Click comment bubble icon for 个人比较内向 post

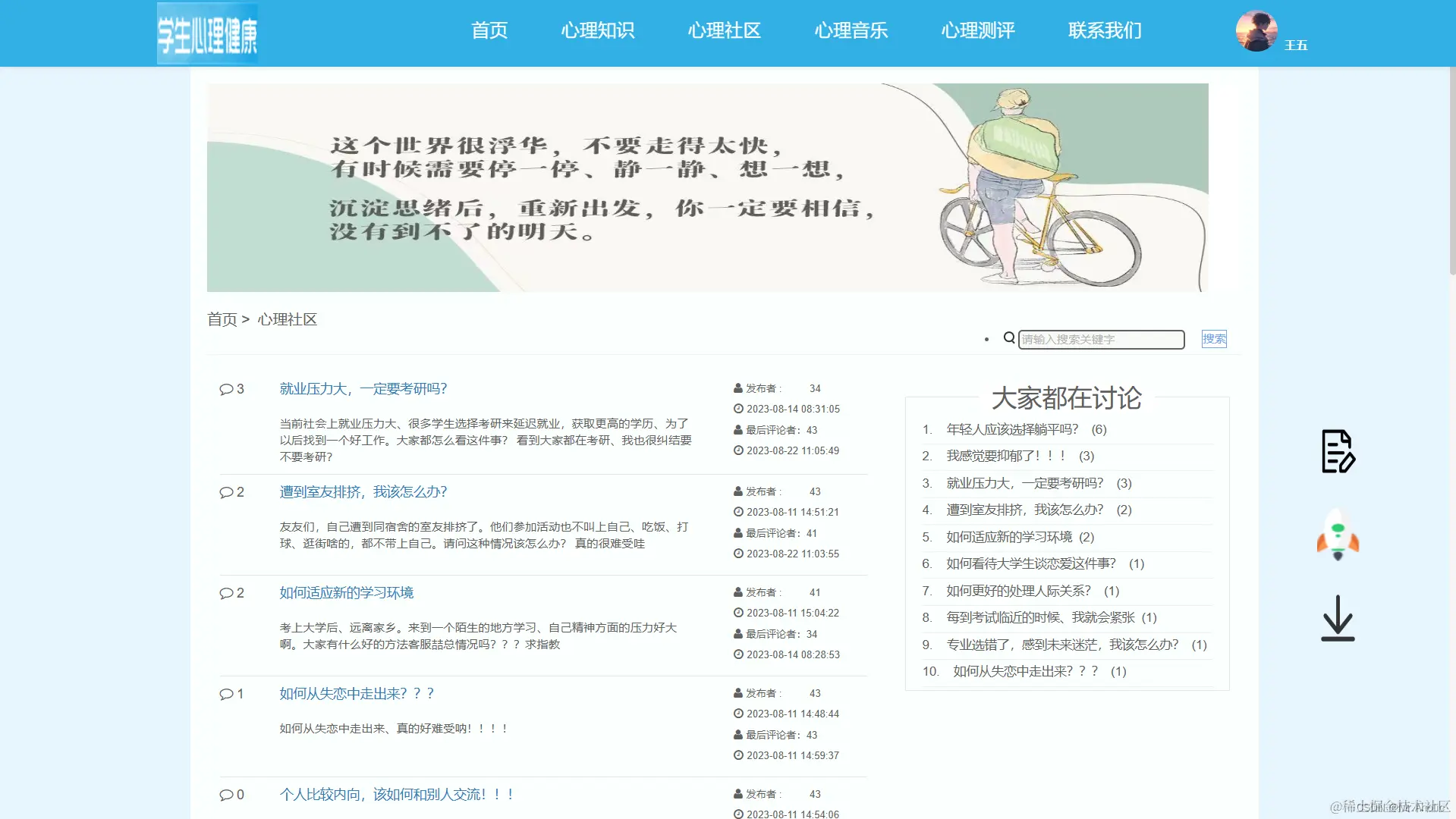(x=226, y=795)
